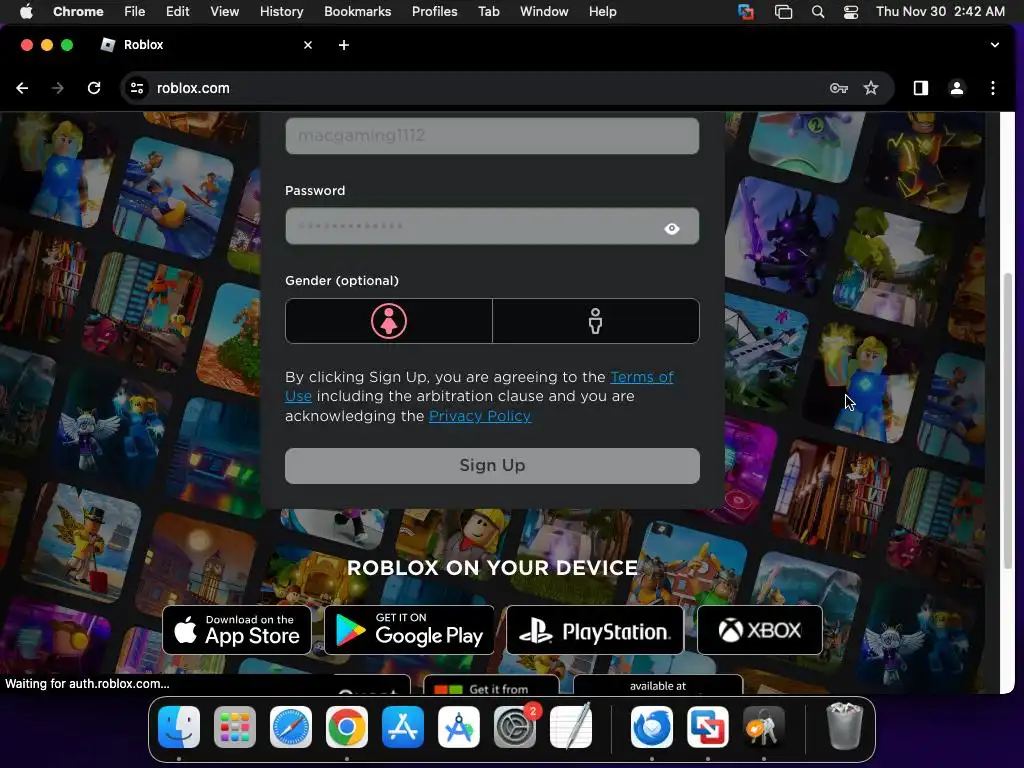The height and width of the screenshot is (768, 1024).
Task: Open Control Center in the menu bar
Action: coord(851,12)
